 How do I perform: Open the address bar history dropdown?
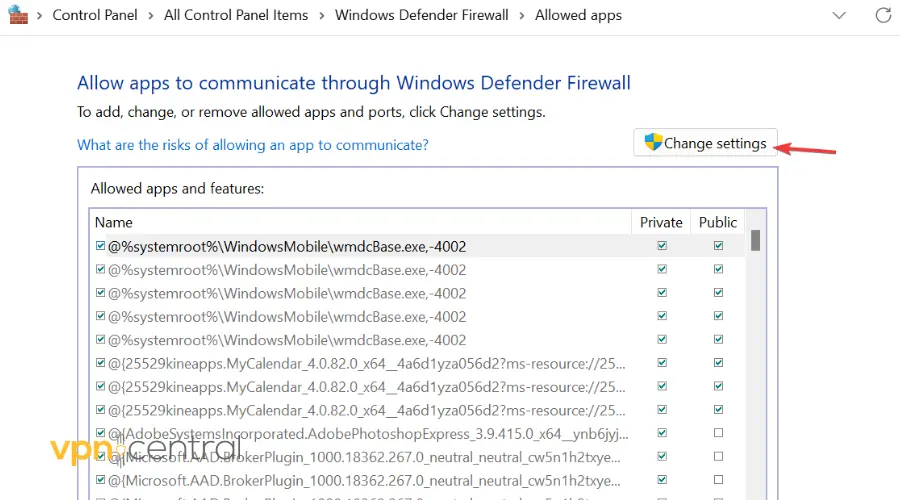pyautogui.click(x=839, y=15)
